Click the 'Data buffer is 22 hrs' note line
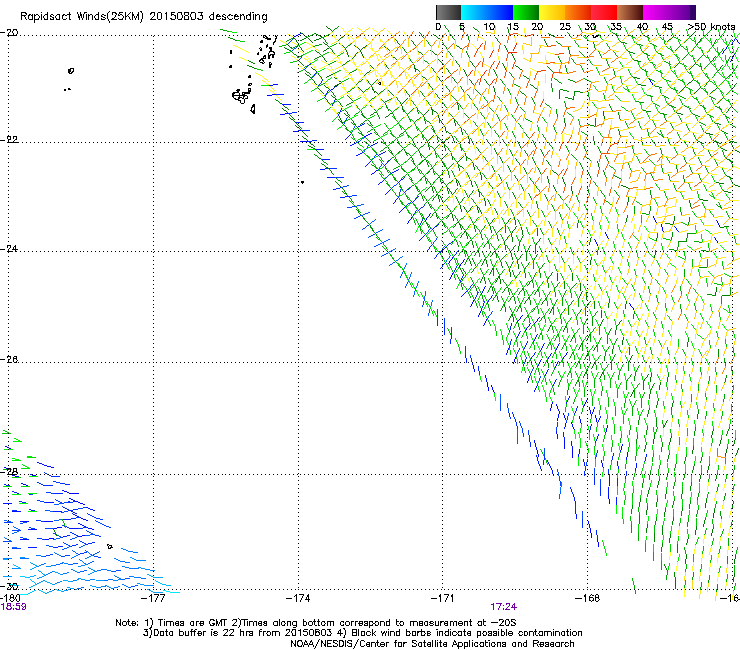Screen dimensions: 740x650 coord(362,633)
